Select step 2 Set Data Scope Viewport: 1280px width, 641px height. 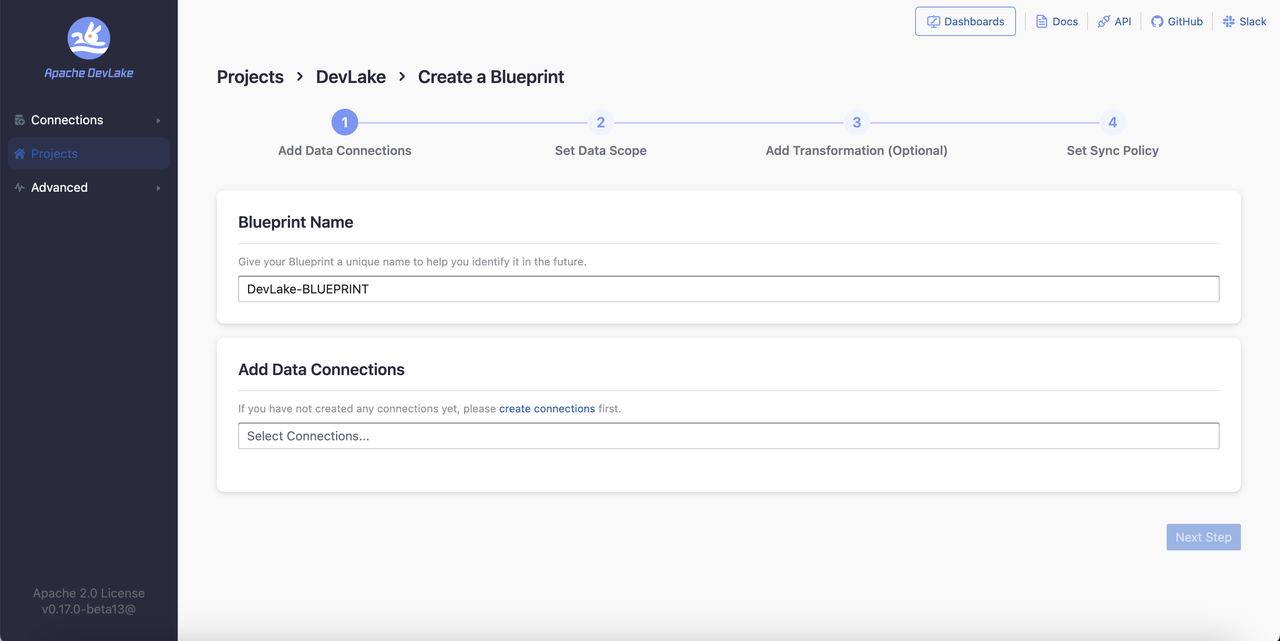600,123
